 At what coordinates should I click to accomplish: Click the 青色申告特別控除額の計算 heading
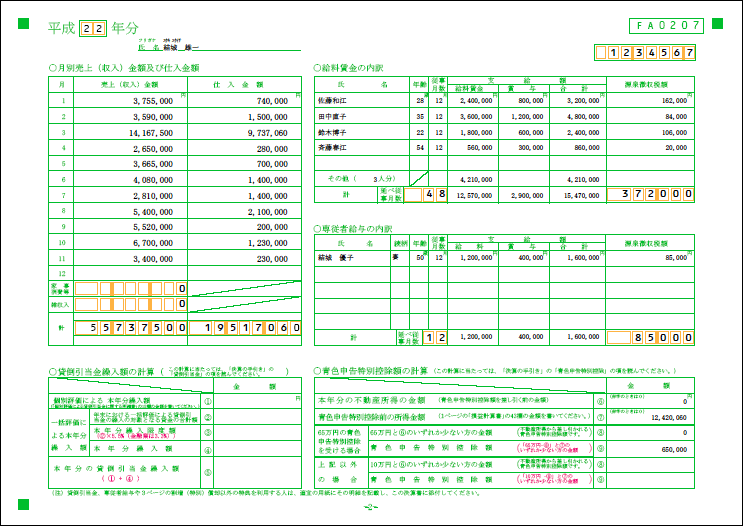371,371
